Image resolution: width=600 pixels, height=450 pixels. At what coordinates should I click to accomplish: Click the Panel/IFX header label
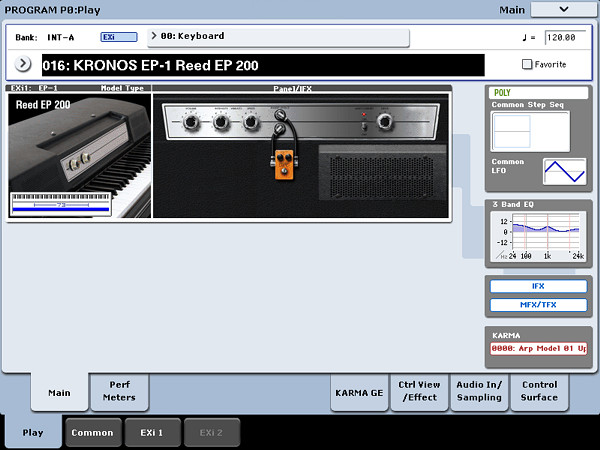pos(292,89)
